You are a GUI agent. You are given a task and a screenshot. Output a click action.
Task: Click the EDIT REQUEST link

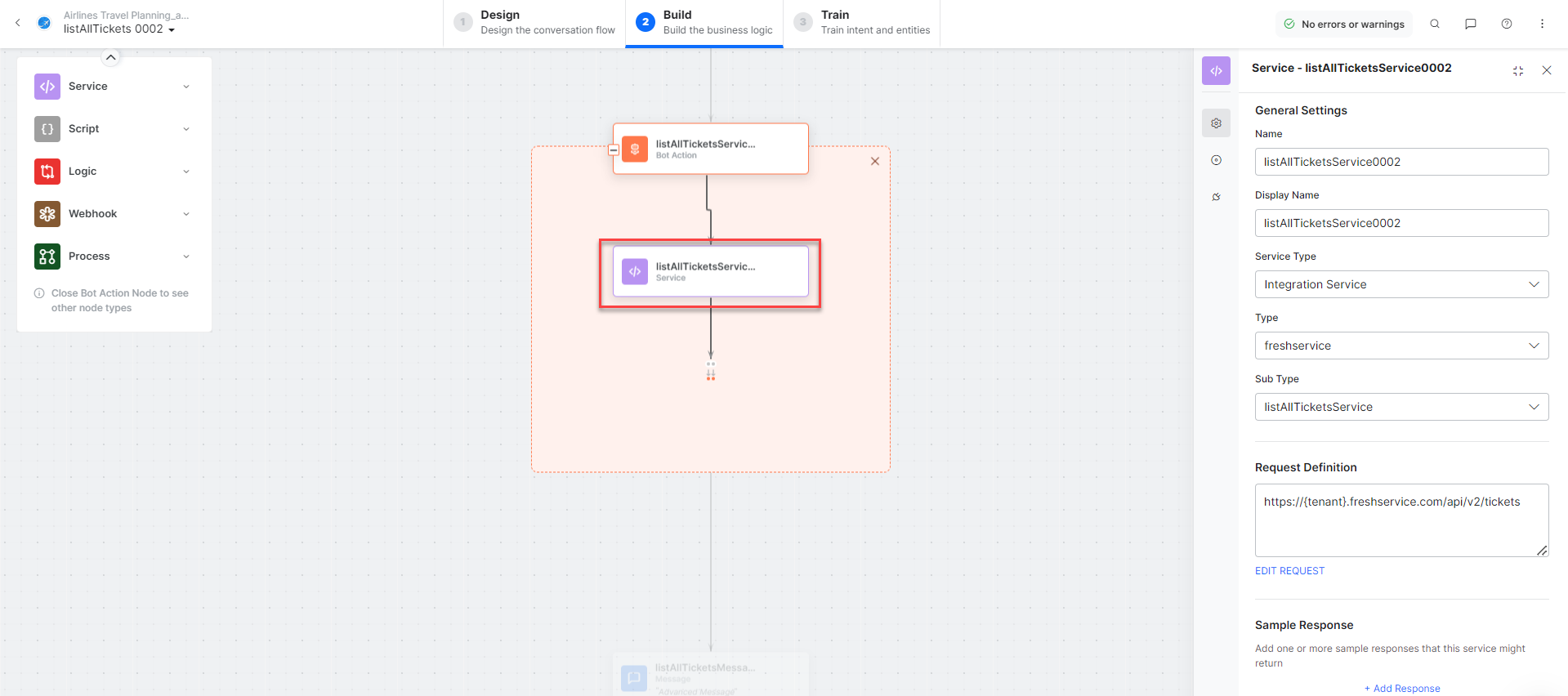coord(1289,571)
